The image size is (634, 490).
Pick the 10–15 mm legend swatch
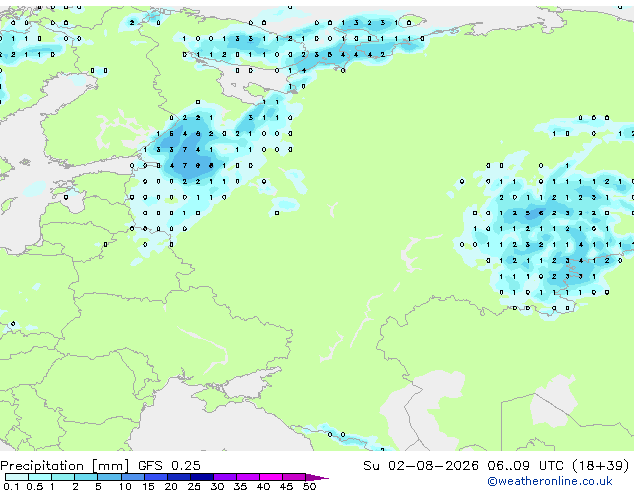point(133,477)
